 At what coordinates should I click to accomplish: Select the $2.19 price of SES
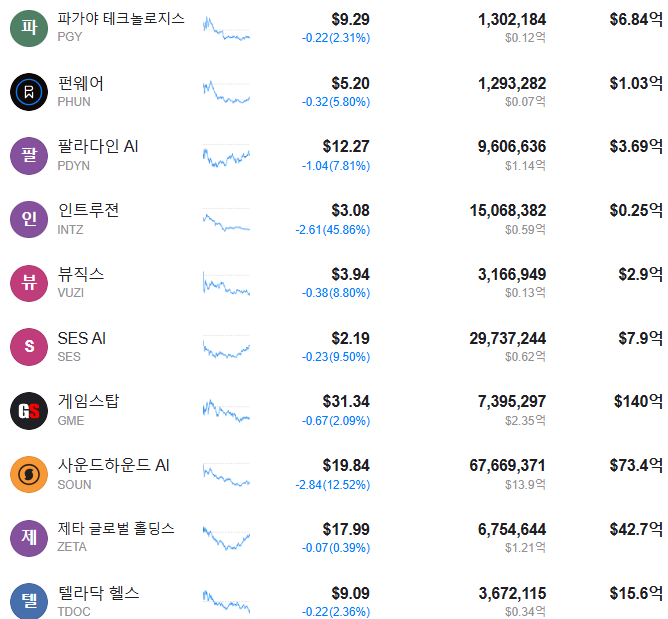click(351, 338)
